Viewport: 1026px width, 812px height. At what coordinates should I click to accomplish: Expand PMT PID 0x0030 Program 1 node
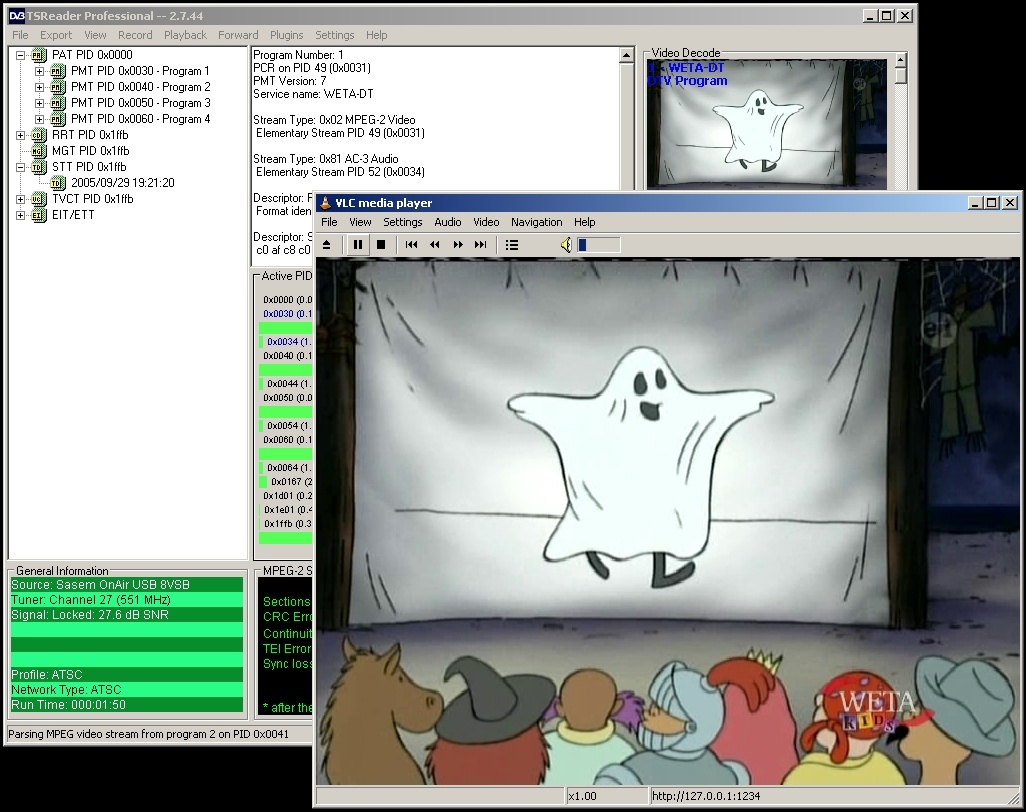click(x=39, y=71)
